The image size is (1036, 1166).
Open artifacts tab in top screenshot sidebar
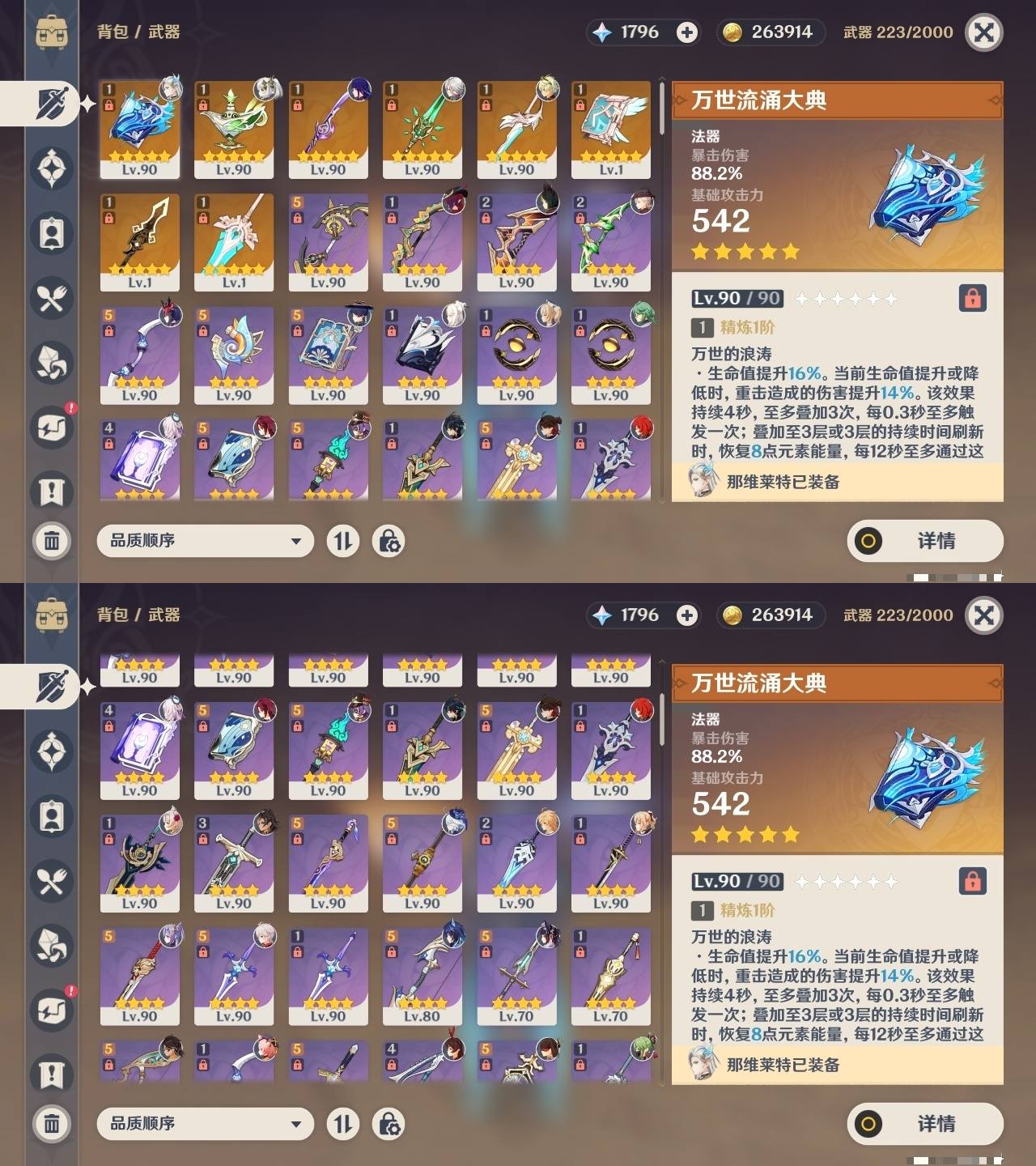[52, 168]
